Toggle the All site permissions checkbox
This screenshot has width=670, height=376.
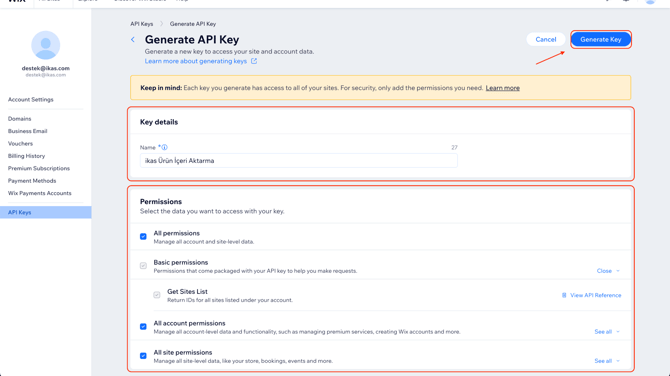coord(143,355)
